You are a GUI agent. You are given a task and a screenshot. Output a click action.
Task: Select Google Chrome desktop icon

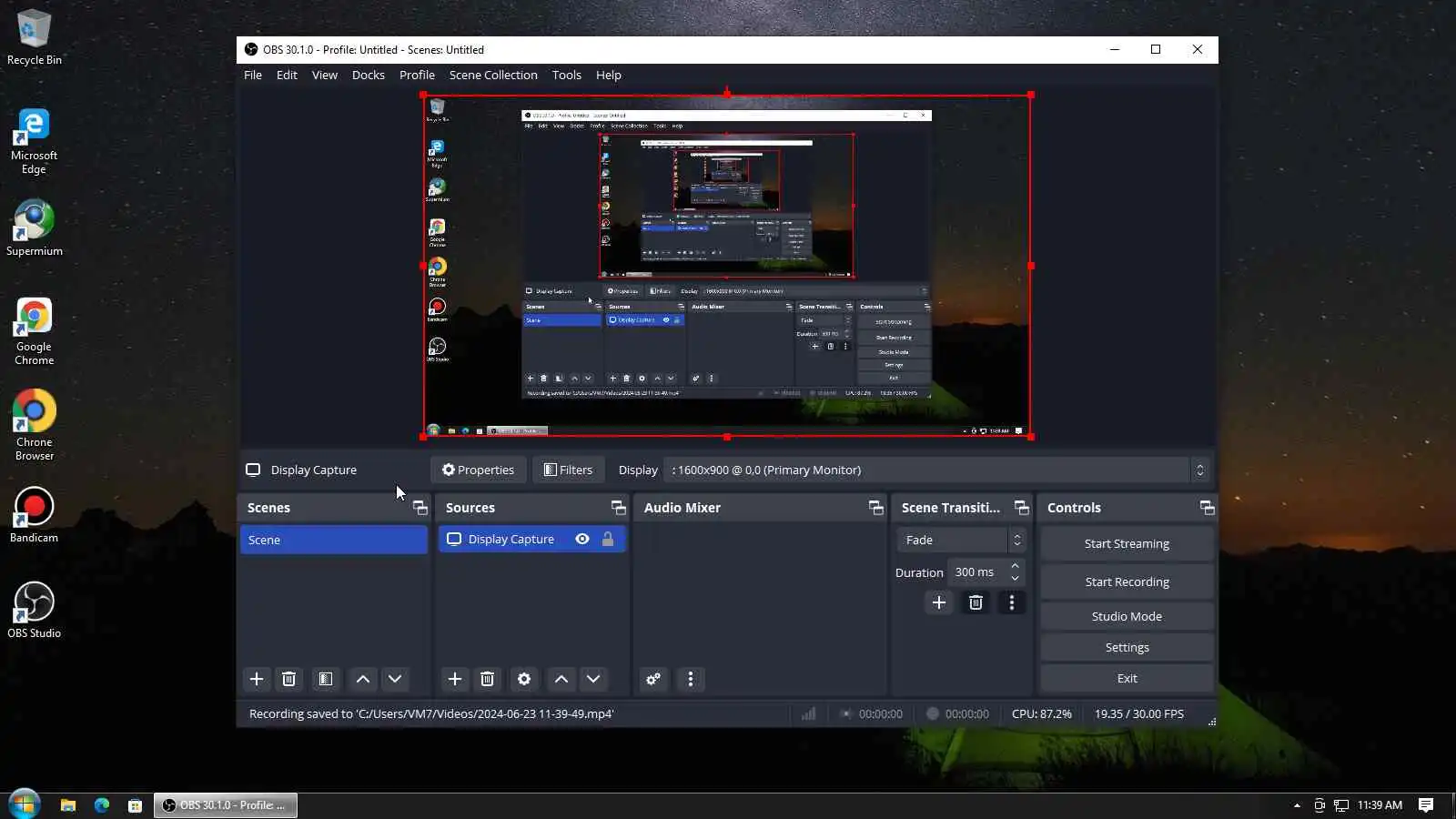(x=34, y=330)
